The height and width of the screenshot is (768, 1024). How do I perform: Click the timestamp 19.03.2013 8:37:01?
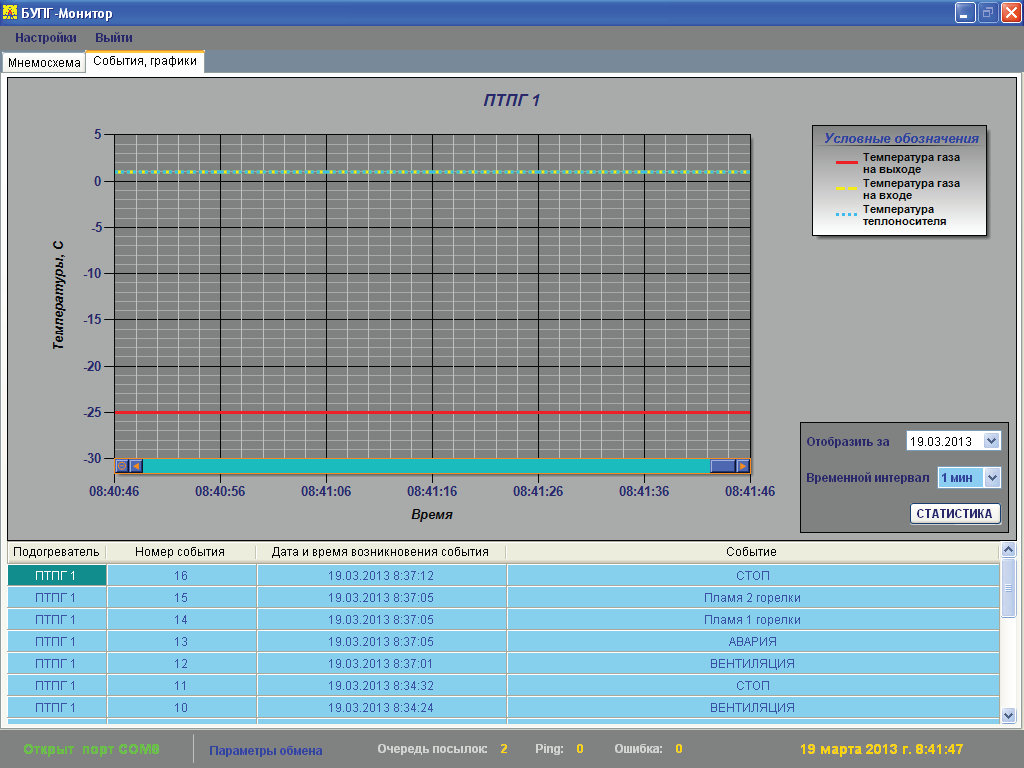(x=381, y=664)
